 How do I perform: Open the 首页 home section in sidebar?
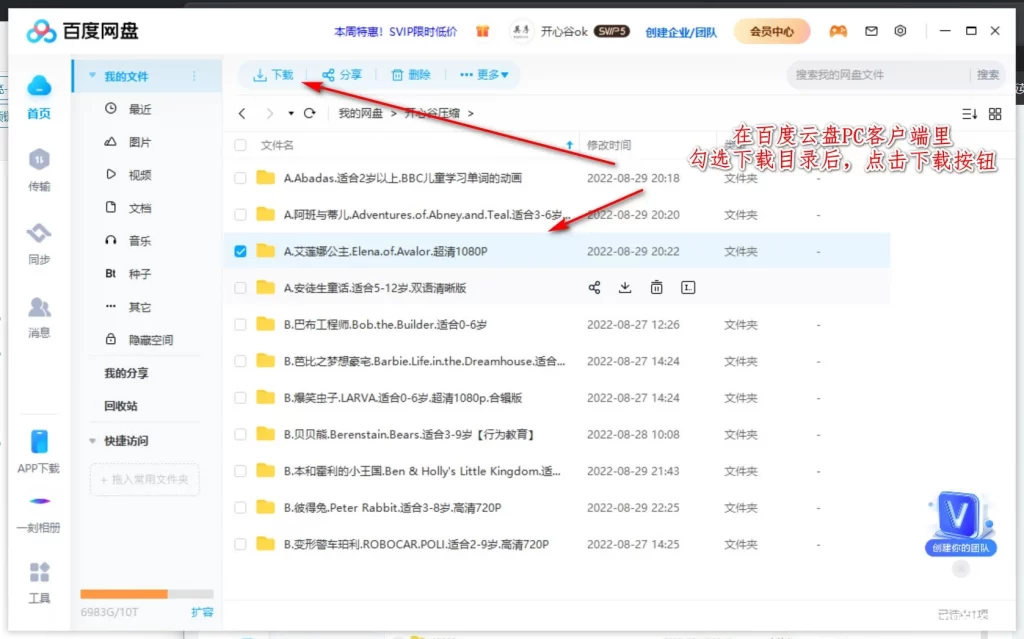39,97
